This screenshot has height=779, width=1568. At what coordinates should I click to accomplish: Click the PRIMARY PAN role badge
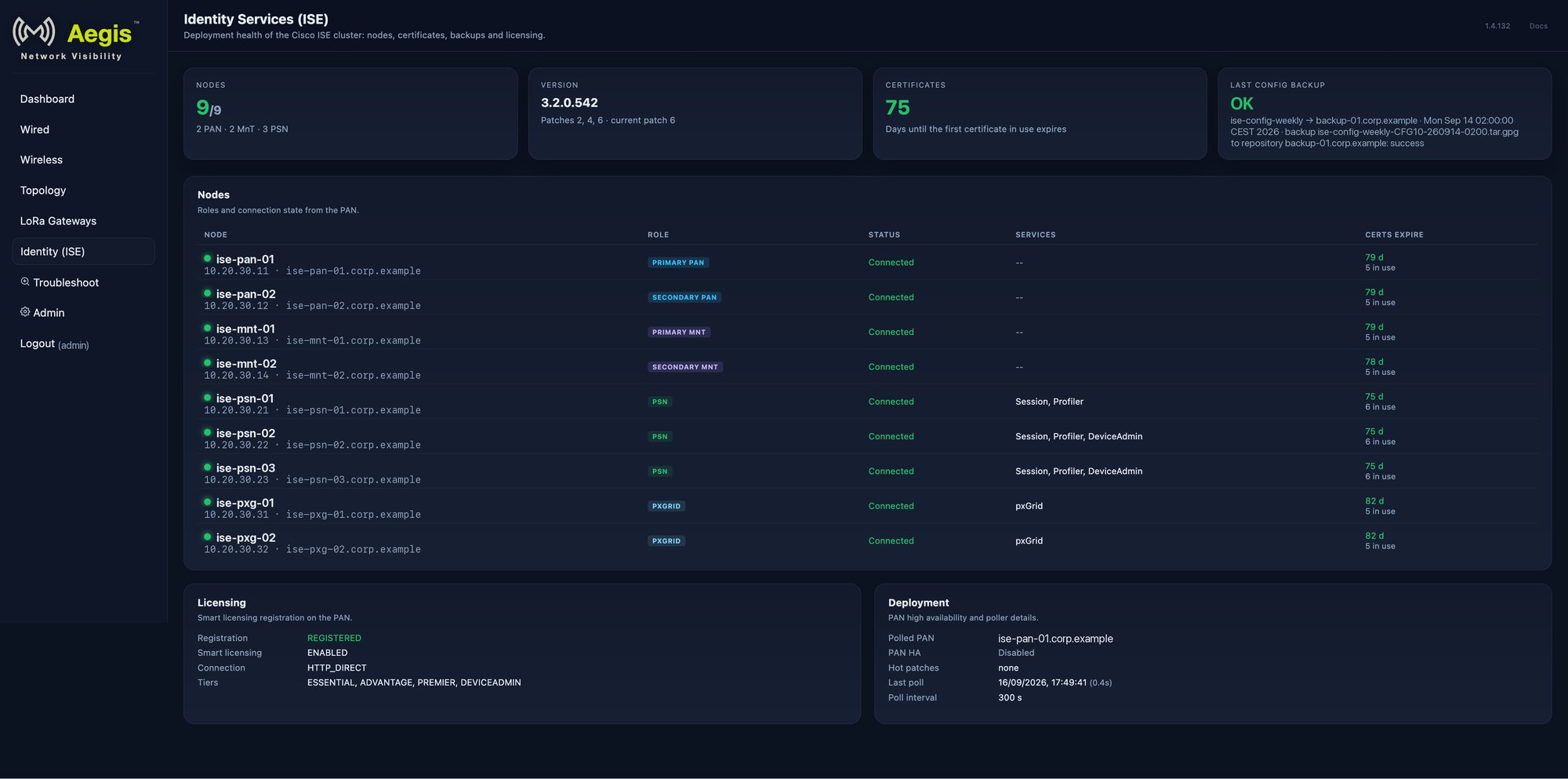(678, 263)
